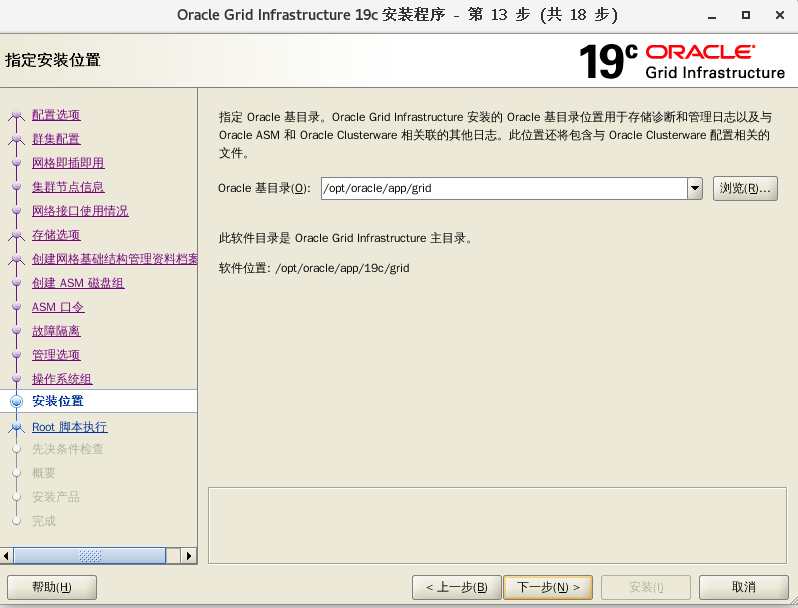798x608 pixels.
Task: Expand the Oracle 基目录 dropdown arrow
Action: [695, 188]
